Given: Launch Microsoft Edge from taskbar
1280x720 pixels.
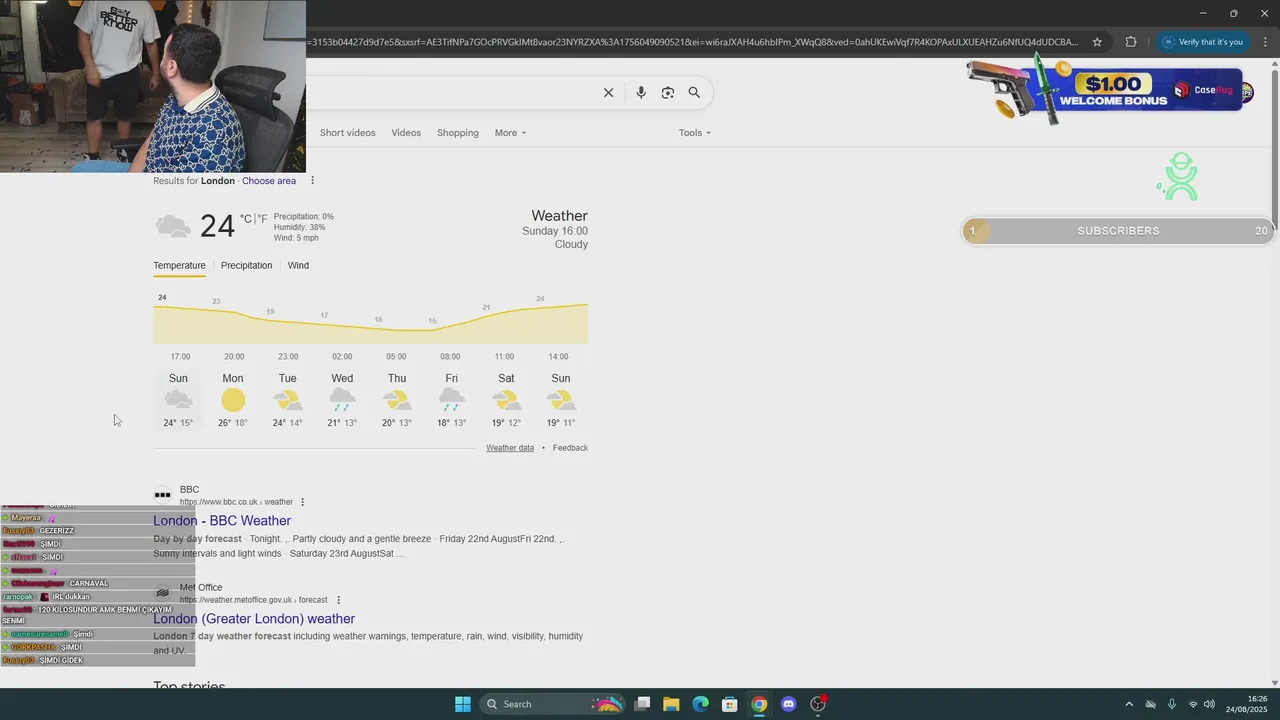Looking at the screenshot, I should click(701, 704).
